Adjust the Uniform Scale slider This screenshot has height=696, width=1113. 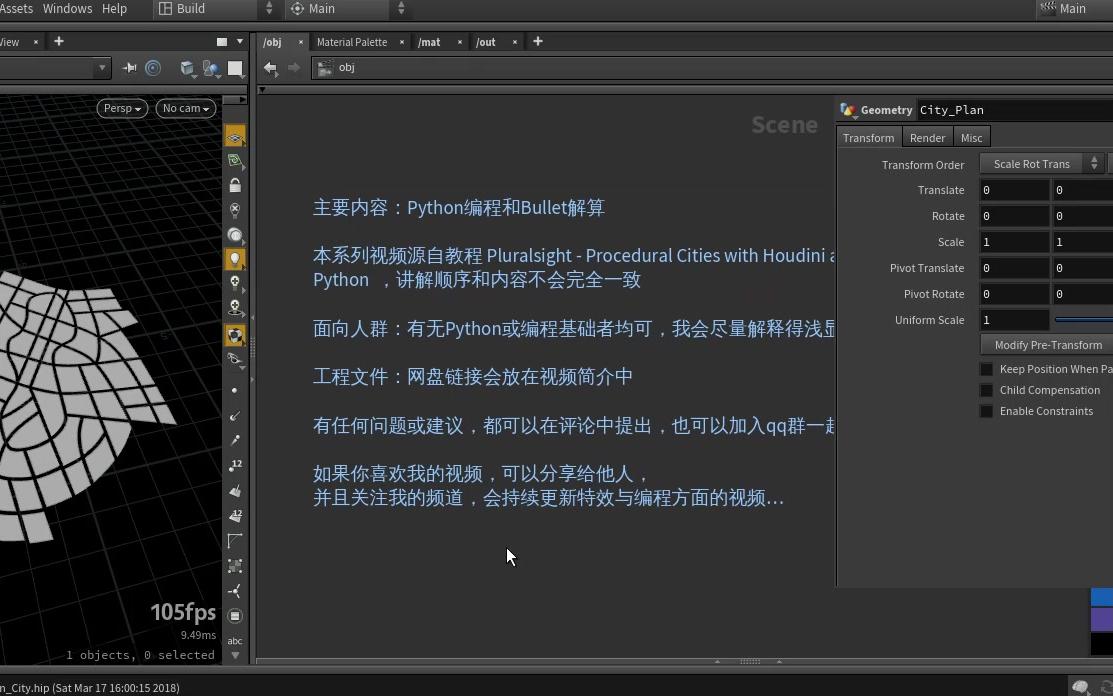pos(1083,320)
